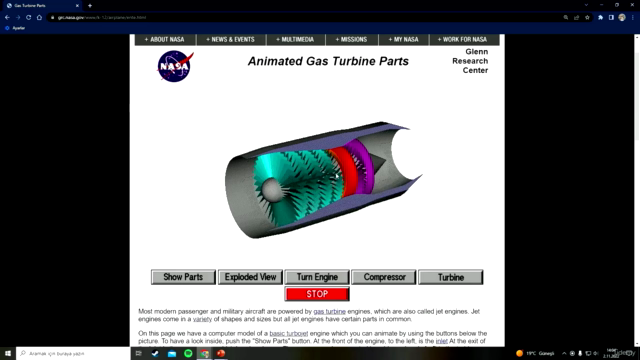The width and height of the screenshot is (640, 360).
Task: Bookmark this page with the star icon
Action: (x=587, y=18)
